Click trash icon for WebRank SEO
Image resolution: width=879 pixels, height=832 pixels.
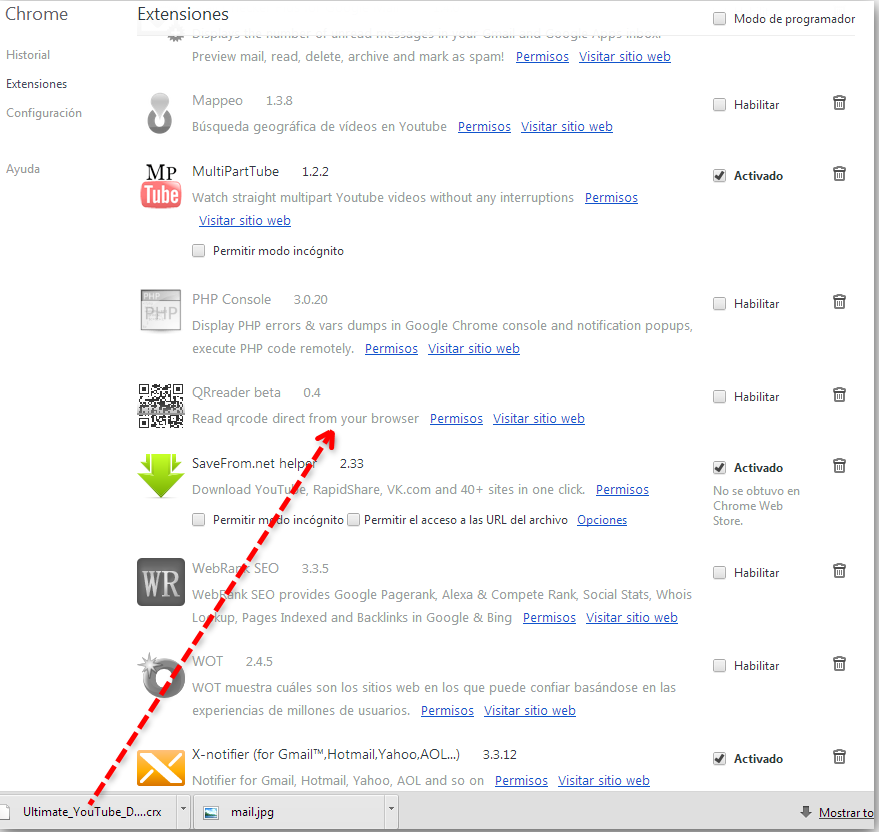click(839, 571)
